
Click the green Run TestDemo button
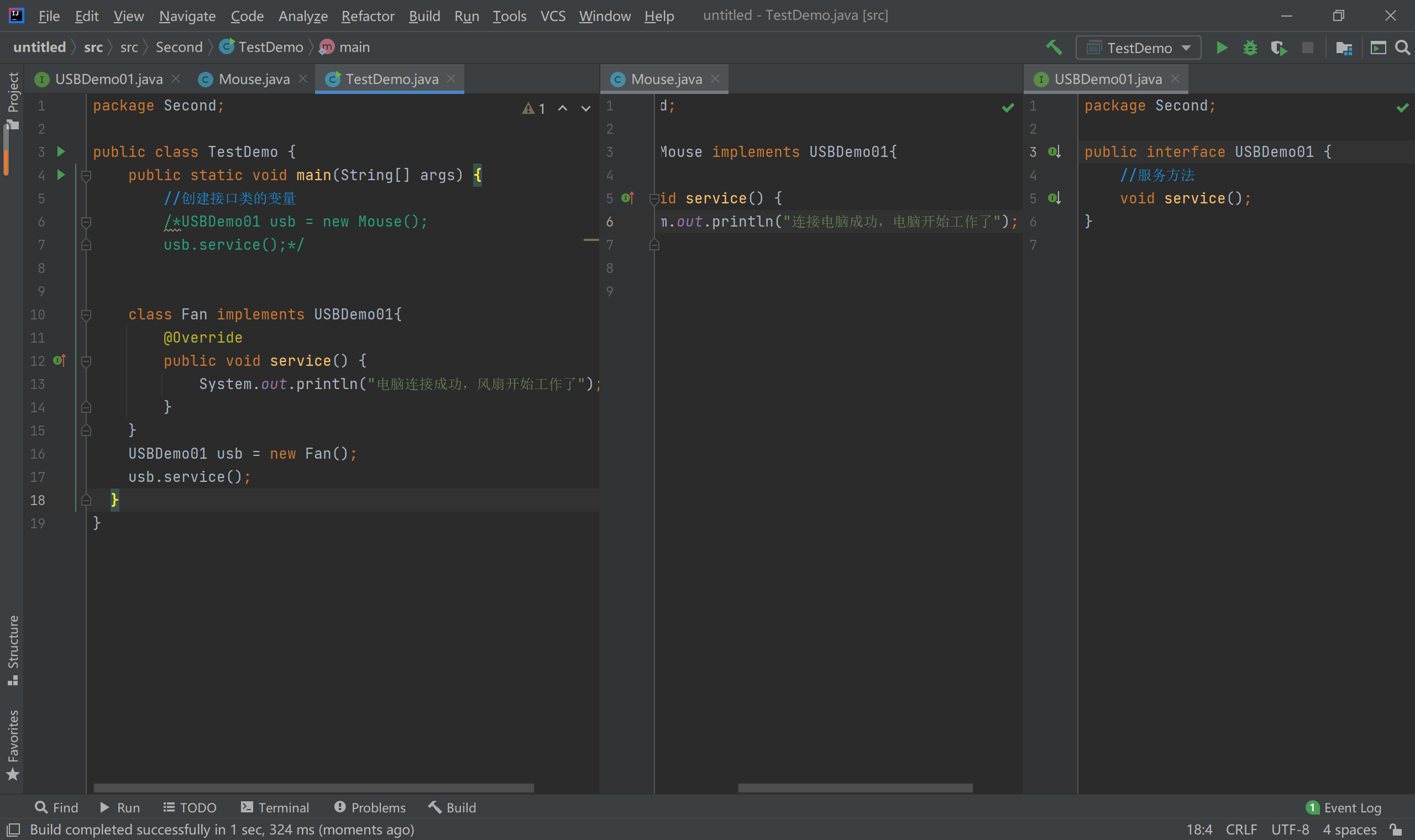click(1222, 48)
